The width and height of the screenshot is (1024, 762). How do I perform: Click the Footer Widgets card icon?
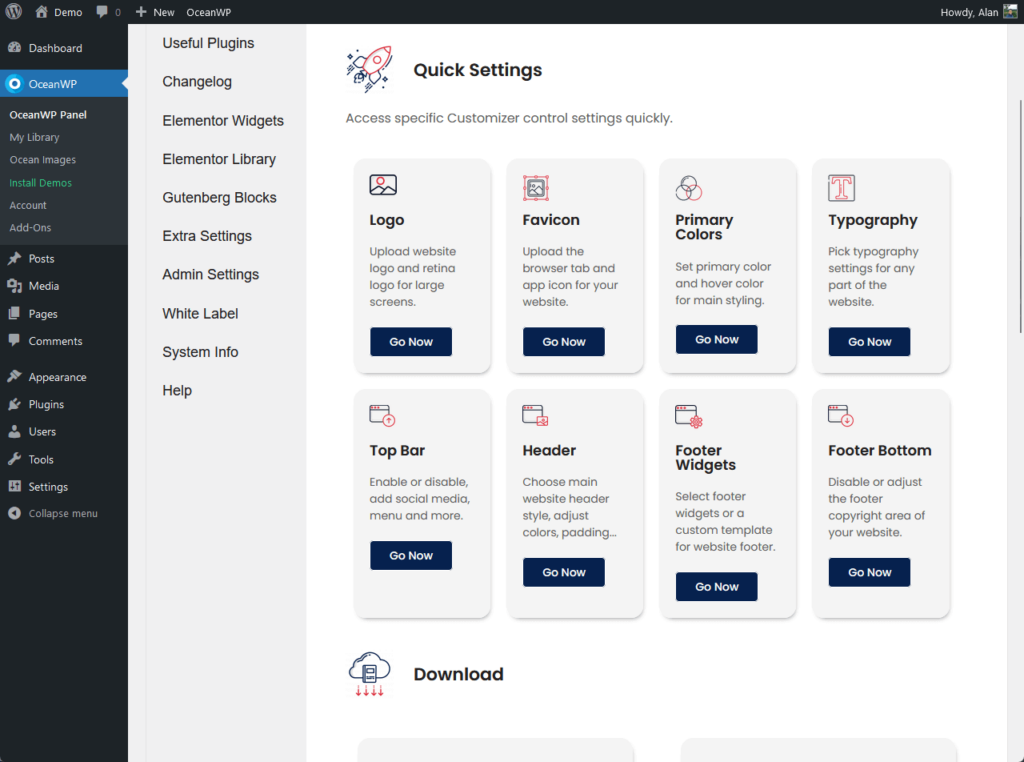click(x=688, y=417)
